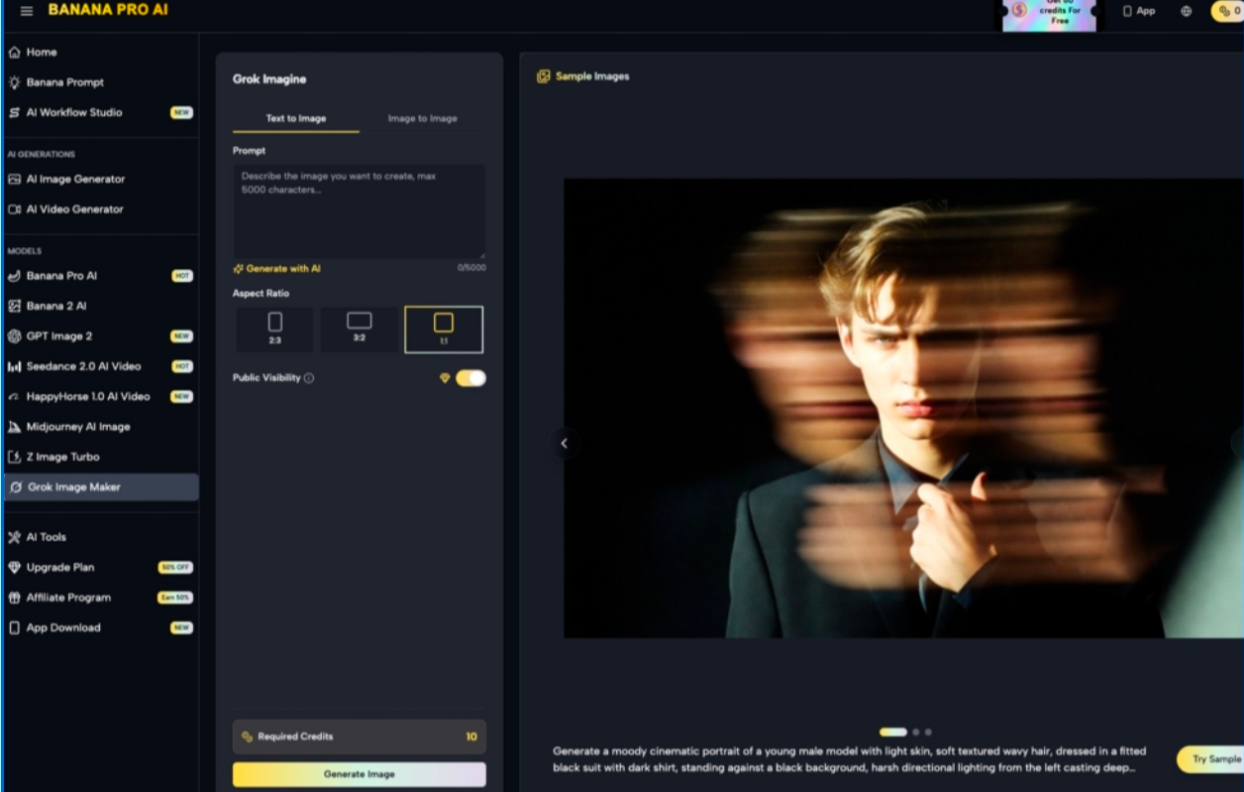Click the Public Visibility info icon
The image size is (1244, 792).
pos(309,378)
